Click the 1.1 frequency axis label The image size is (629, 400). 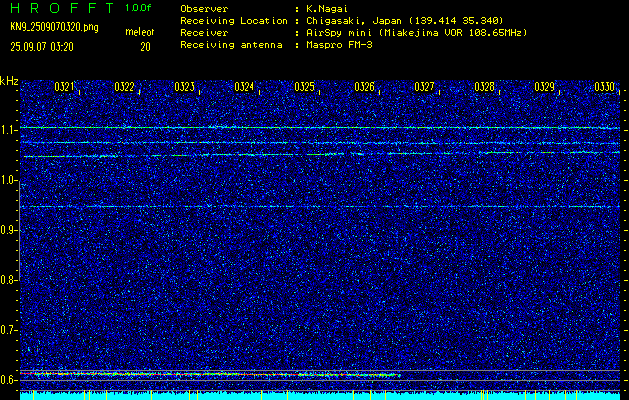pos(7,130)
